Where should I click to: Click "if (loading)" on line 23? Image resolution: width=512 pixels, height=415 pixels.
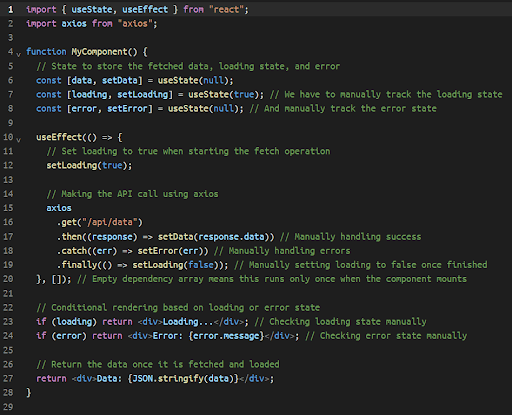point(66,322)
